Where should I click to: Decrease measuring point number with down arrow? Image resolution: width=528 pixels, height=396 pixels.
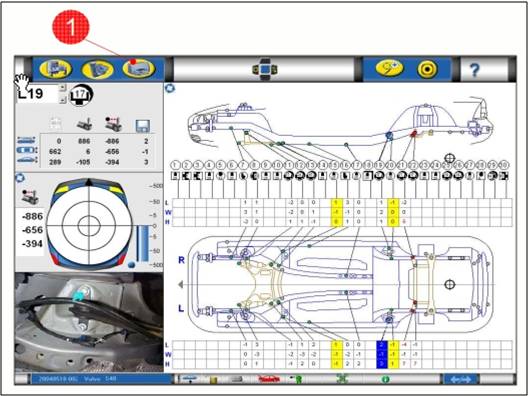[62, 99]
